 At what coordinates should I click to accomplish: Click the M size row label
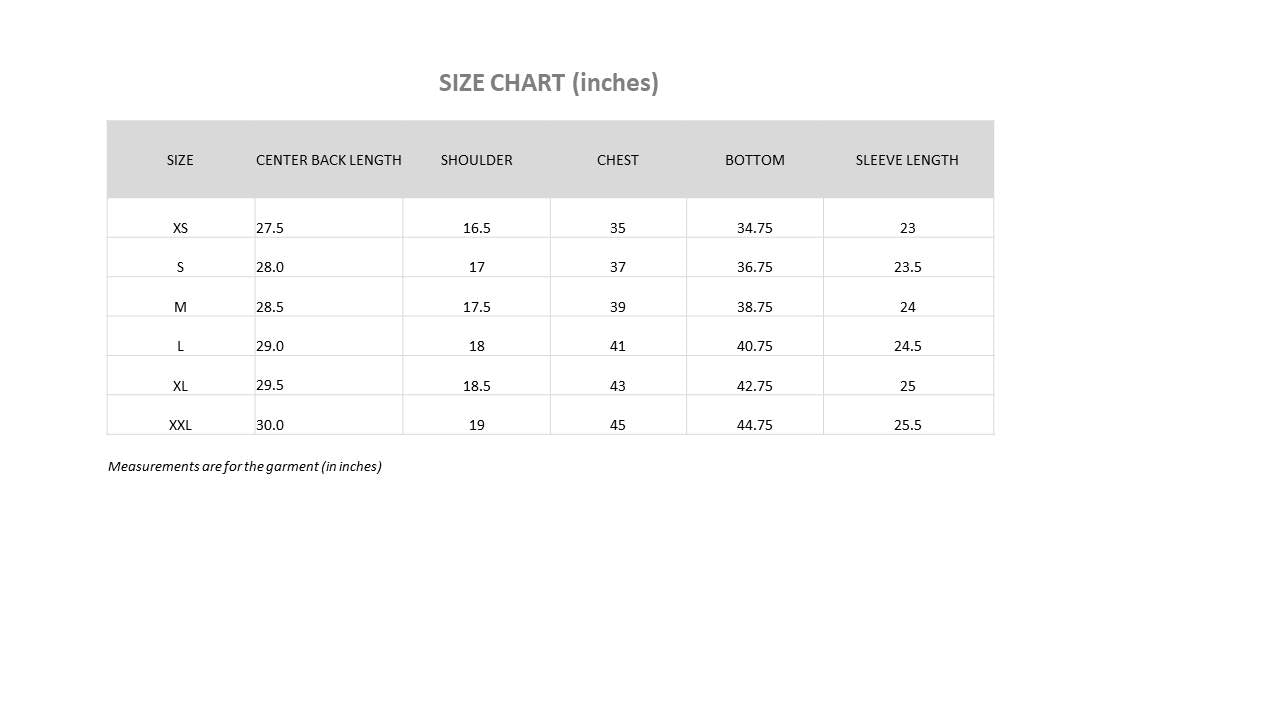pos(180,307)
